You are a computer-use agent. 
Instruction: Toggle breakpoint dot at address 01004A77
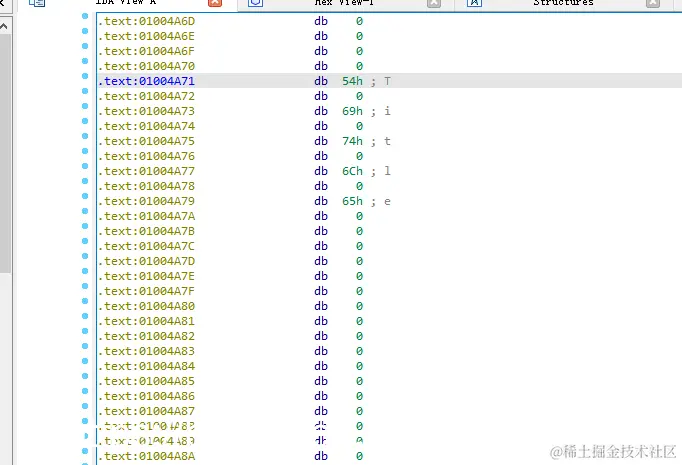coord(85,166)
